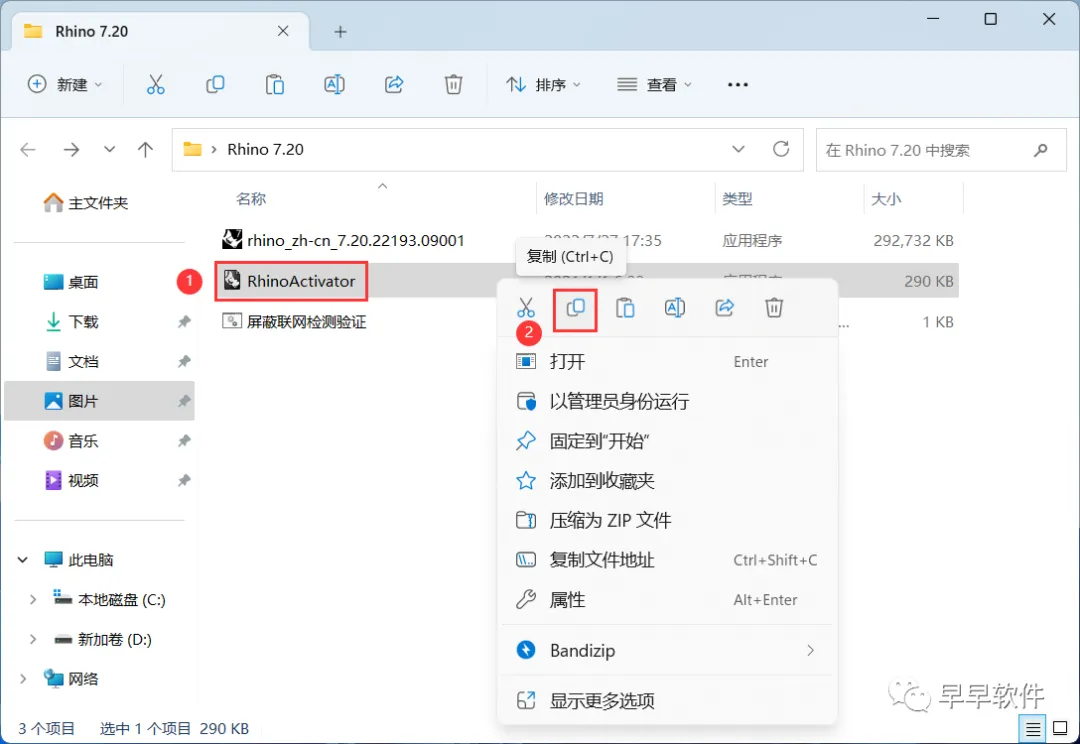Unpin 下载 using its pin icon
Screen dimensions: 1080x744
pyautogui.click(x=184, y=322)
